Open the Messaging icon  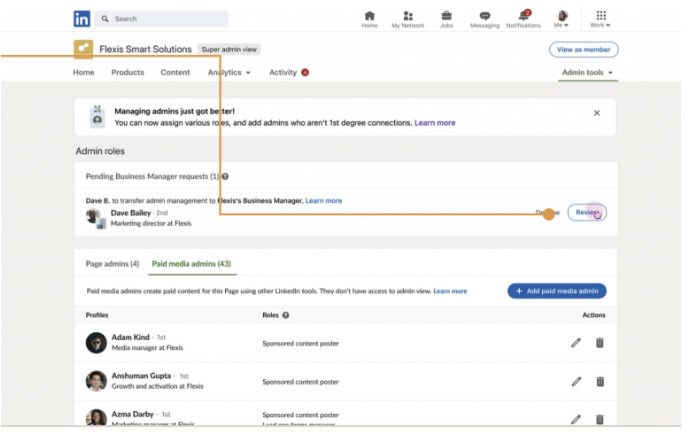484,16
